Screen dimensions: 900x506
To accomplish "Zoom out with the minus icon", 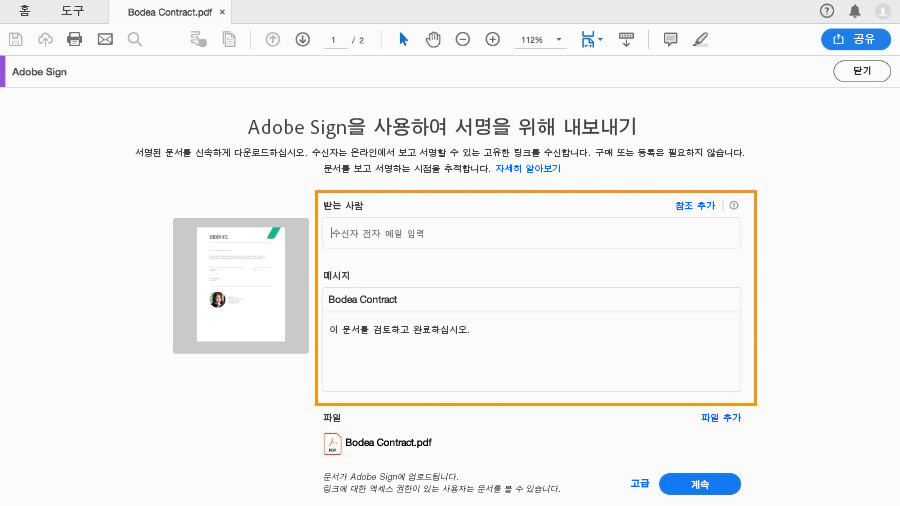I will 463,39.
